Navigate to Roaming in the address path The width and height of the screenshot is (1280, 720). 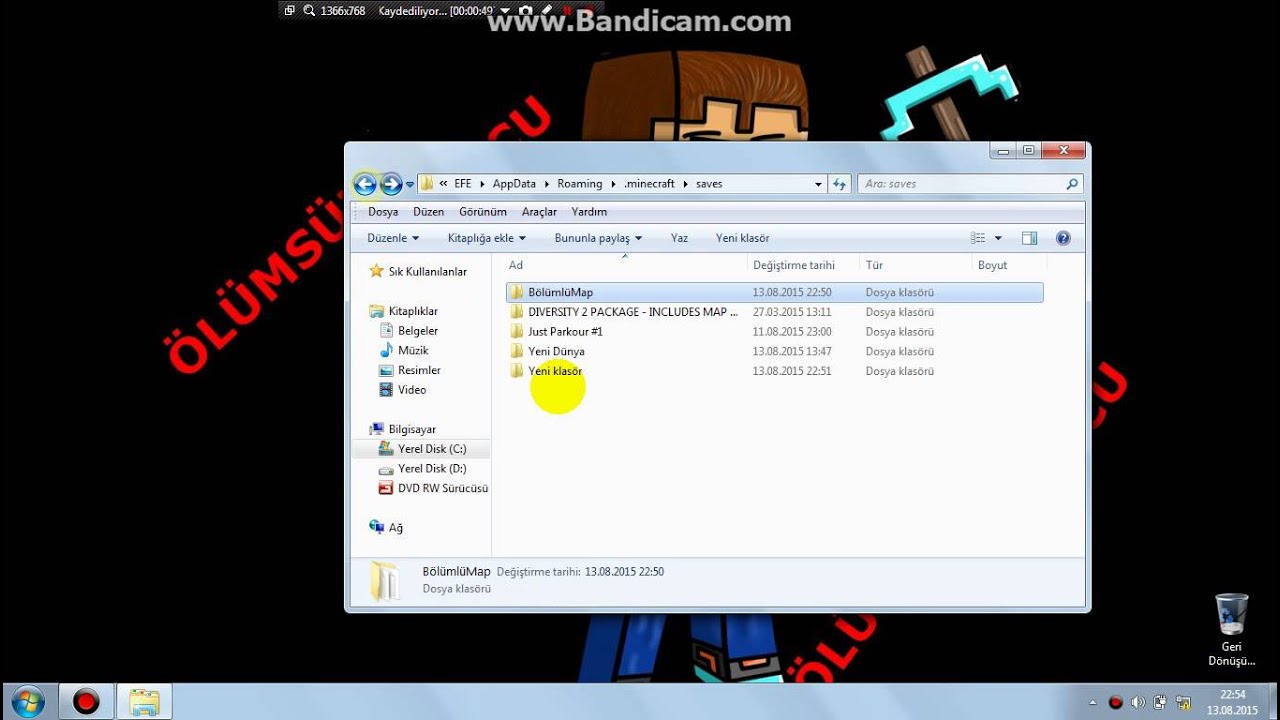[580, 184]
